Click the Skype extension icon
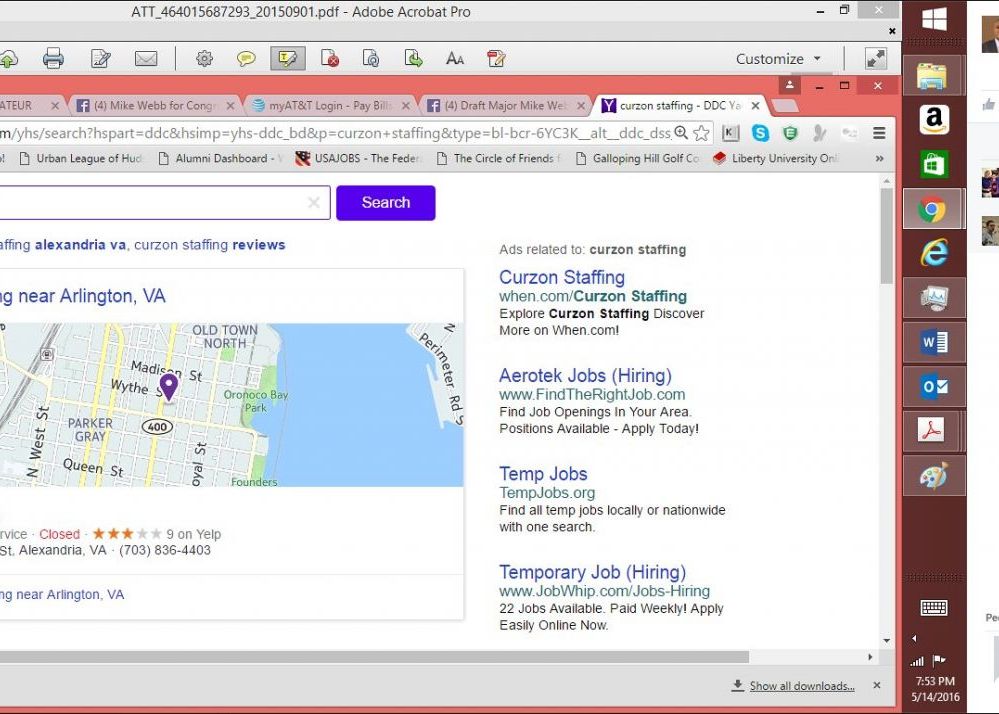The height and width of the screenshot is (714, 999). pos(760,133)
